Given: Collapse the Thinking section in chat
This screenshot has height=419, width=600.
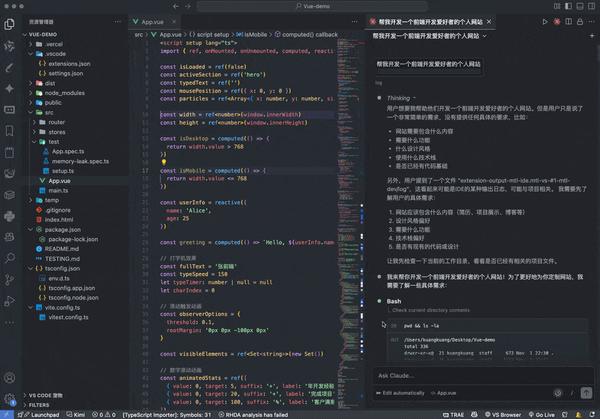Looking at the screenshot, I should tap(401, 98).
